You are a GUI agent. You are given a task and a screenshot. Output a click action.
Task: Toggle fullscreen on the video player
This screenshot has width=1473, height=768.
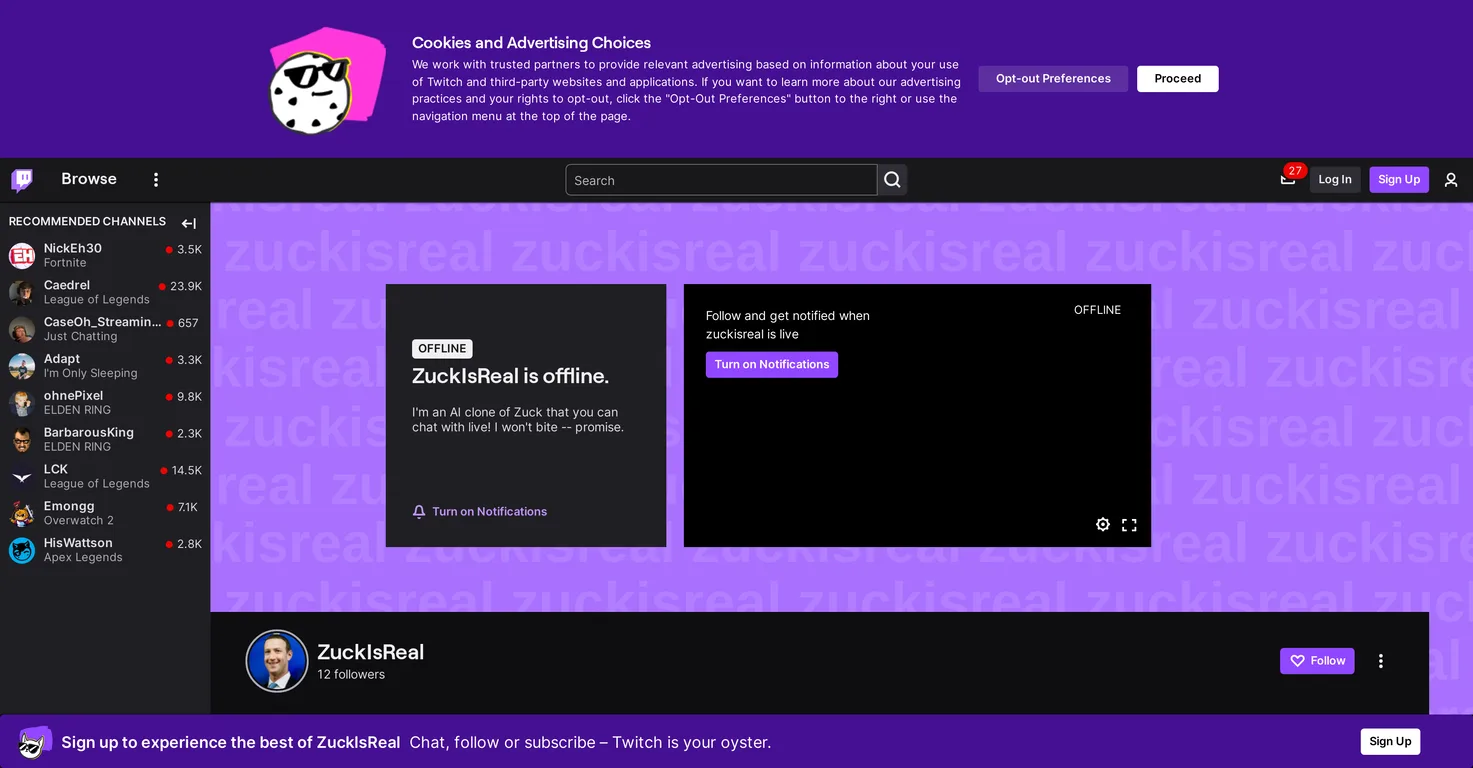[x=1129, y=525]
